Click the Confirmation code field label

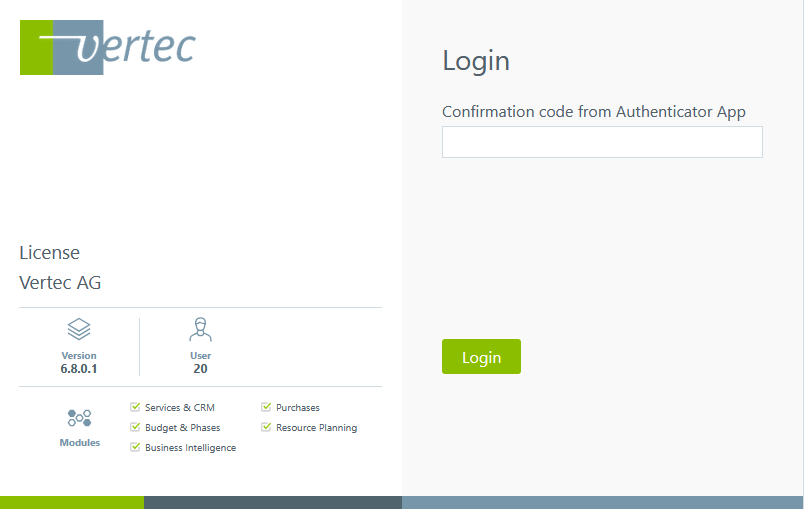tap(594, 112)
